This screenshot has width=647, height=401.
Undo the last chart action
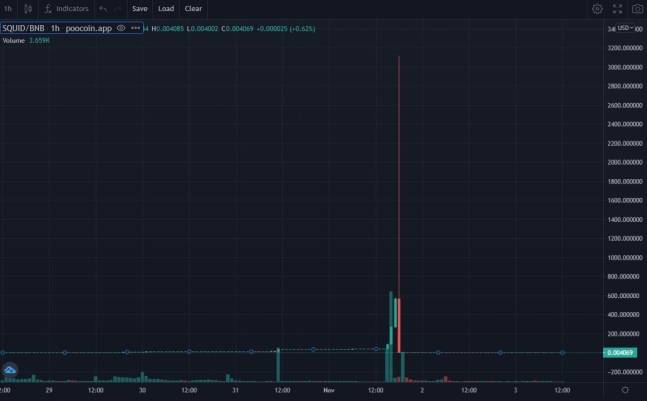(x=103, y=9)
